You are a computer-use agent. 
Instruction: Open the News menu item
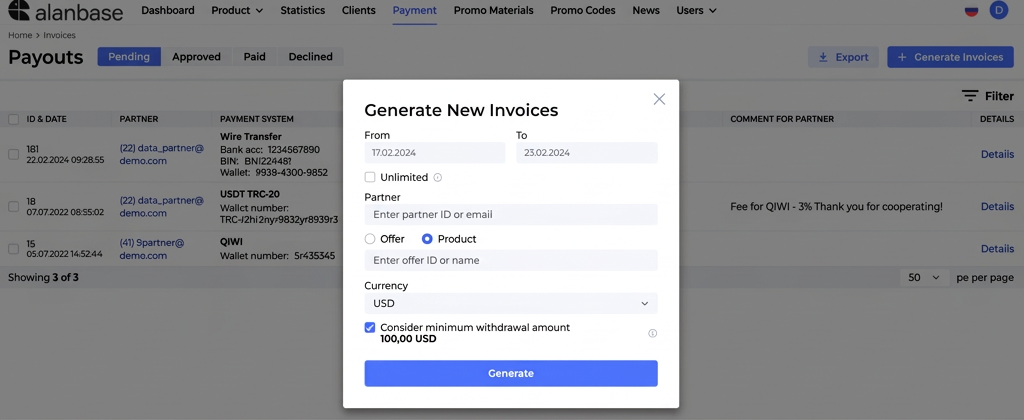coord(646,10)
